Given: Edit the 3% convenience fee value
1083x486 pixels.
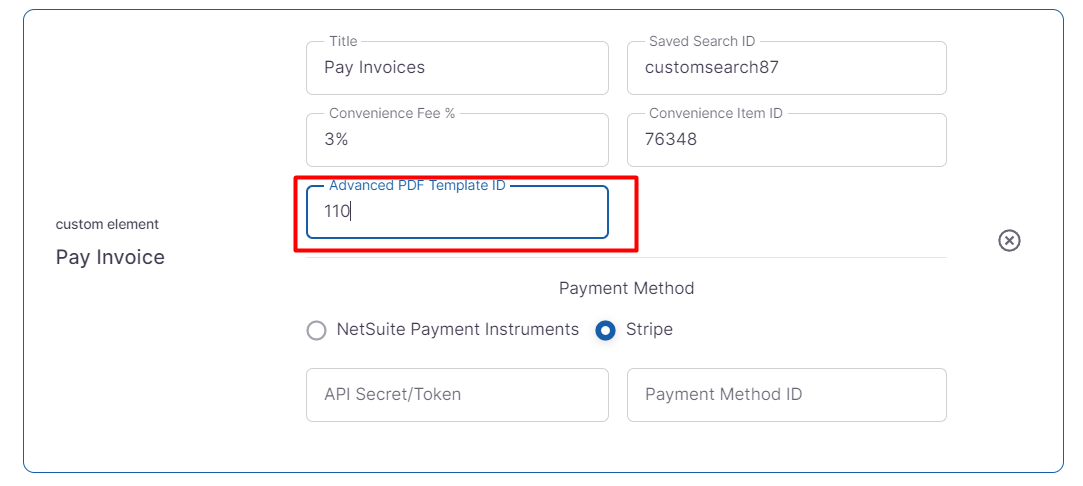Looking at the screenshot, I should [x=457, y=140].
